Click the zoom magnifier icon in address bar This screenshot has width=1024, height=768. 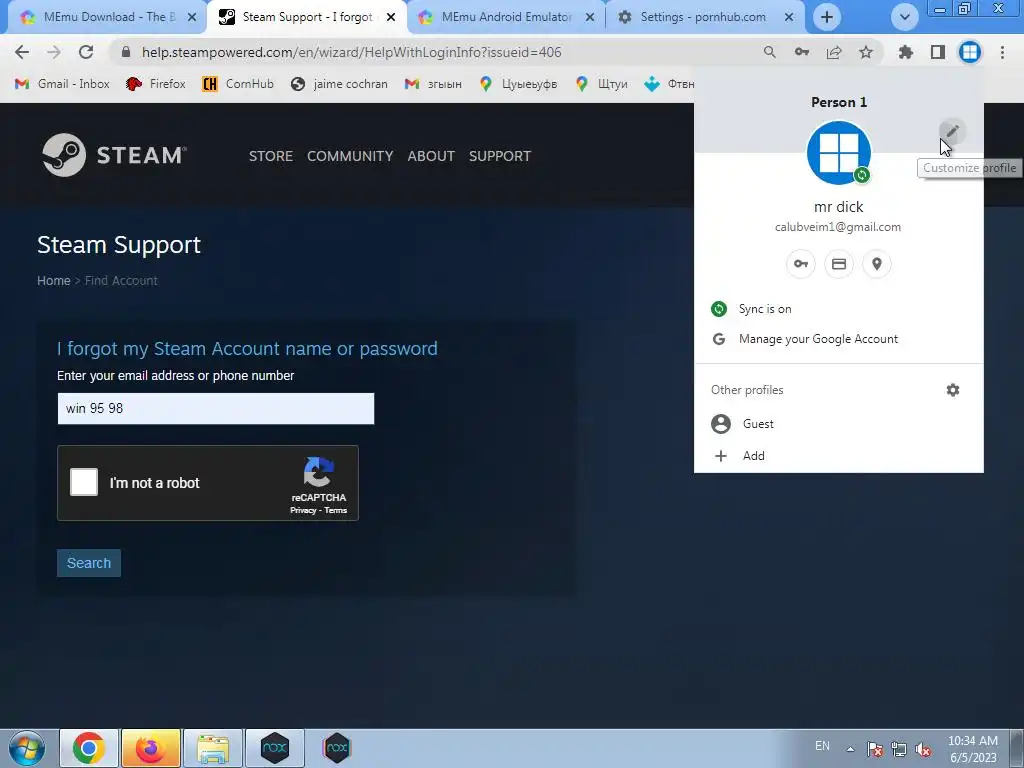click(x=770, y=52)
